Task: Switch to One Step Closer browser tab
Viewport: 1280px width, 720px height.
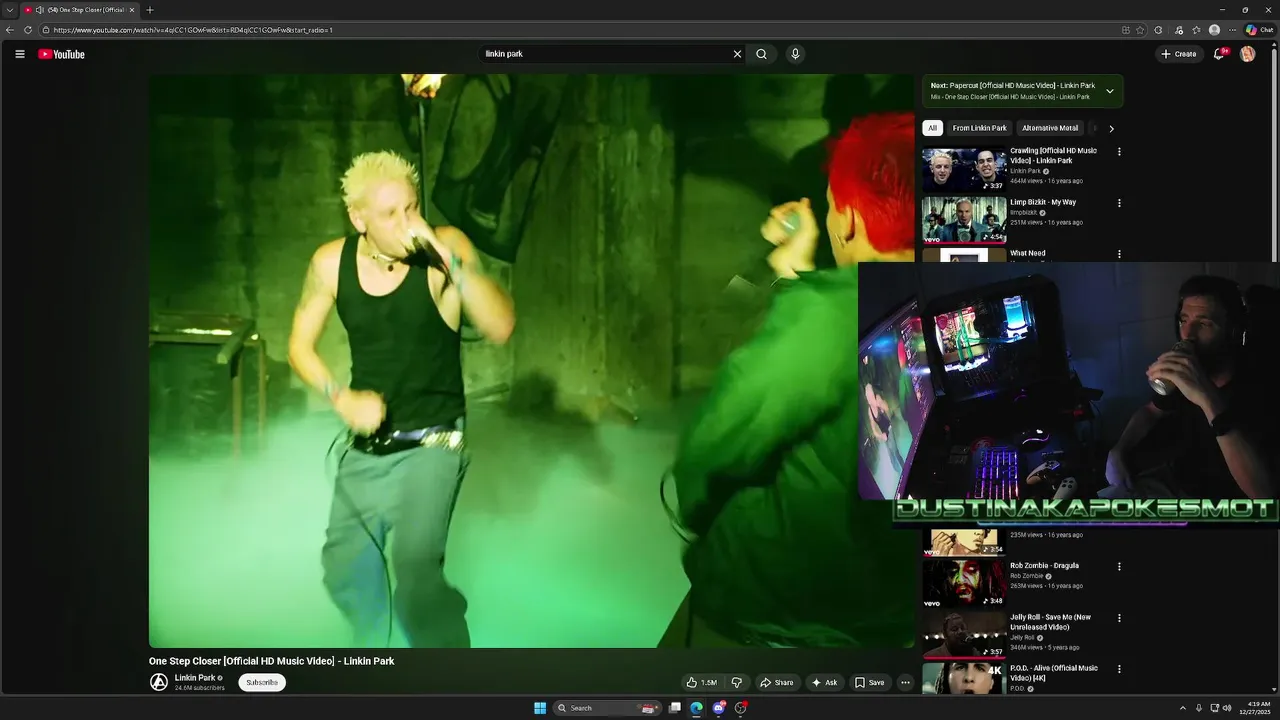Action: pos(80,10)
